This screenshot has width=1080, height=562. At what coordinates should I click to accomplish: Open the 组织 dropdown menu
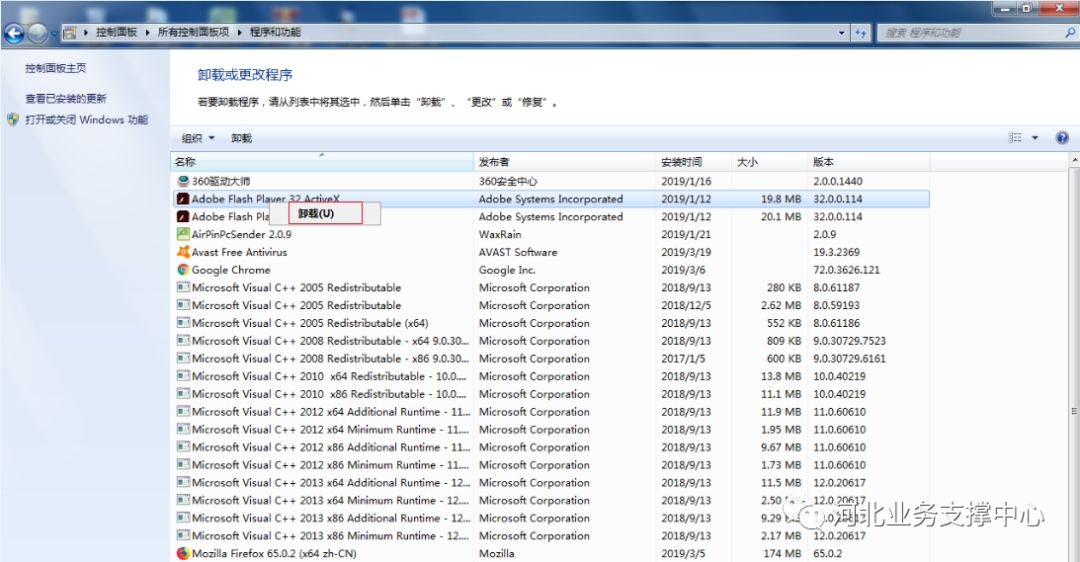pyautogui.click(x=198, y=138)
